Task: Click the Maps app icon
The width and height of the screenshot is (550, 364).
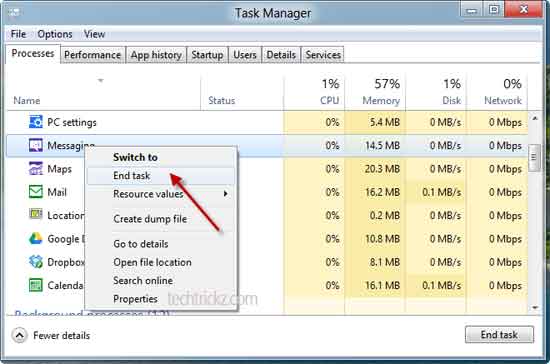Action: [35, 169]
